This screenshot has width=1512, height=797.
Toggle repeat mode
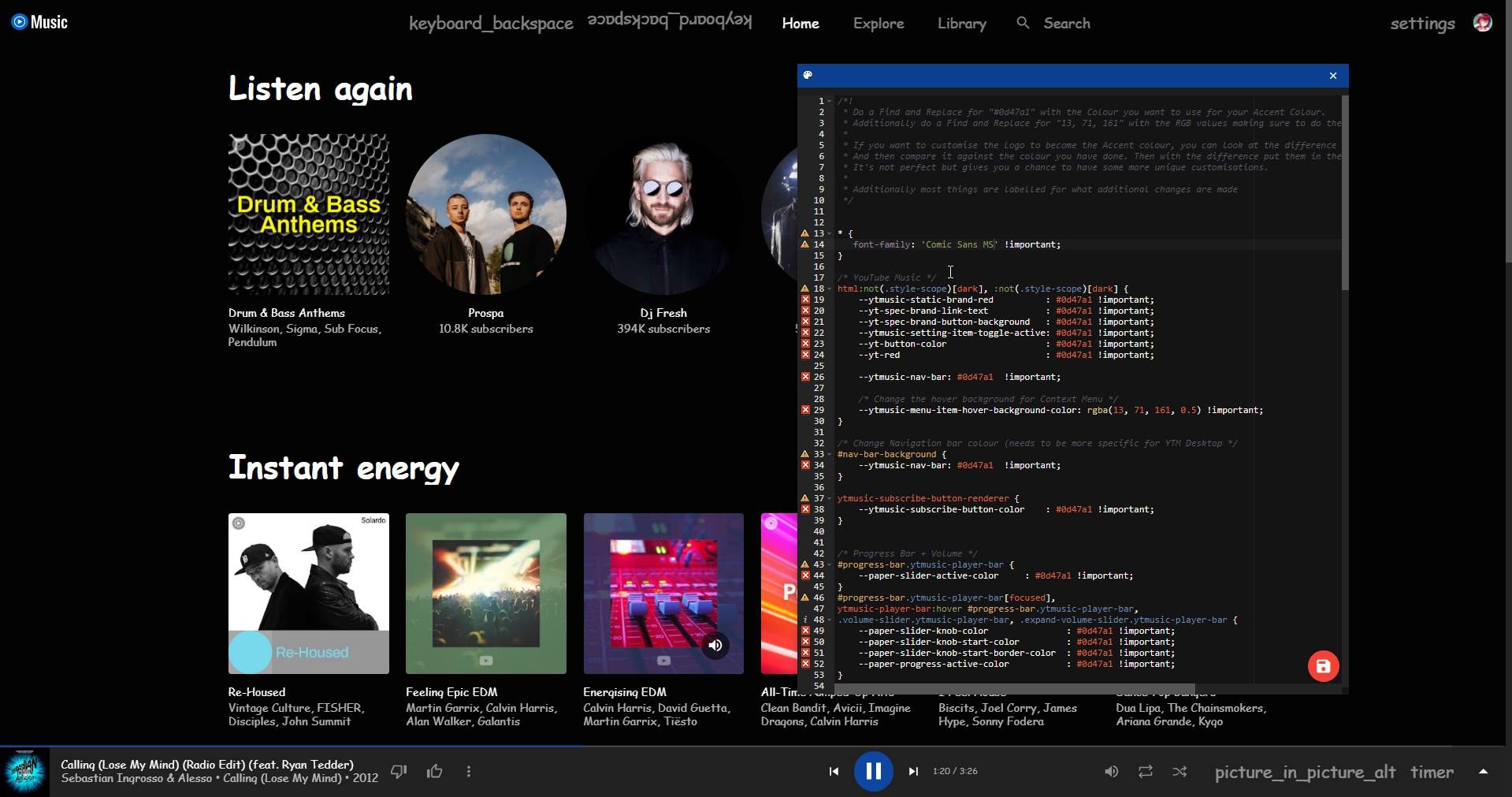coord(1145,771)
